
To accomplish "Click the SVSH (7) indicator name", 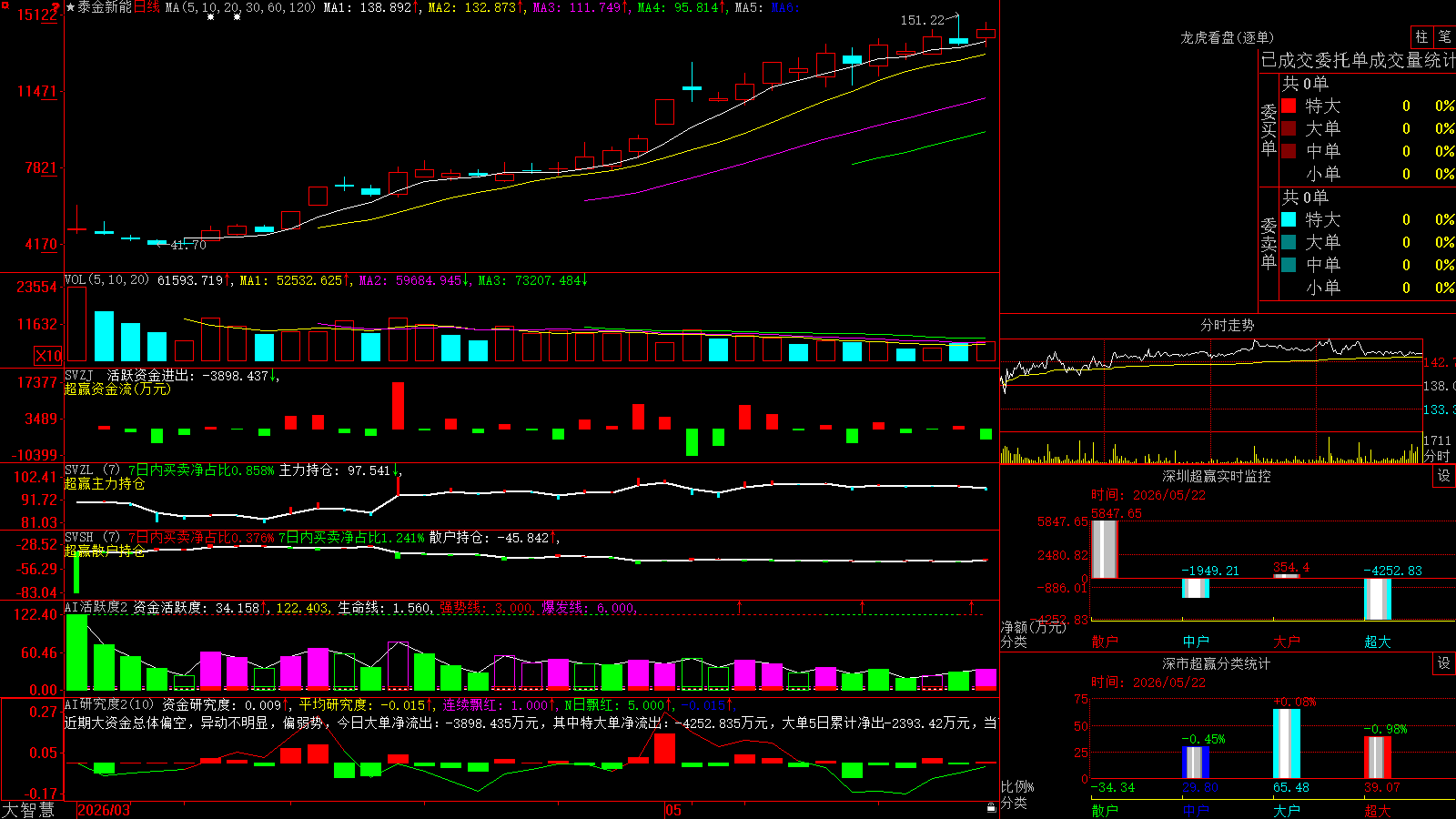I will pos(93,538).
